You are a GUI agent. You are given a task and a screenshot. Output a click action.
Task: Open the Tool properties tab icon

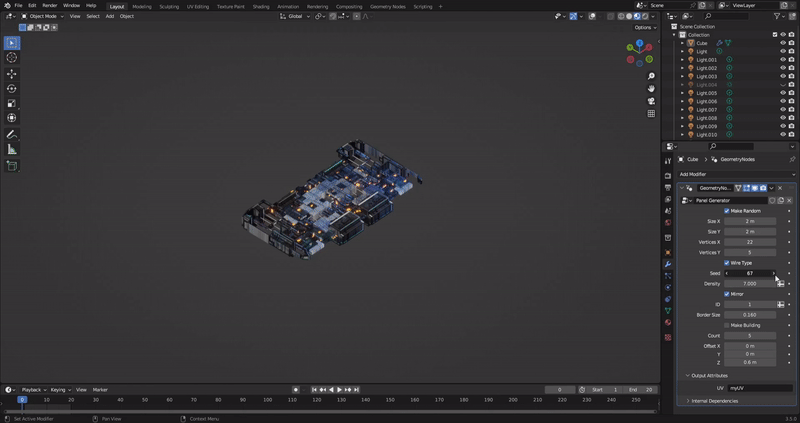tap(668, 161)
